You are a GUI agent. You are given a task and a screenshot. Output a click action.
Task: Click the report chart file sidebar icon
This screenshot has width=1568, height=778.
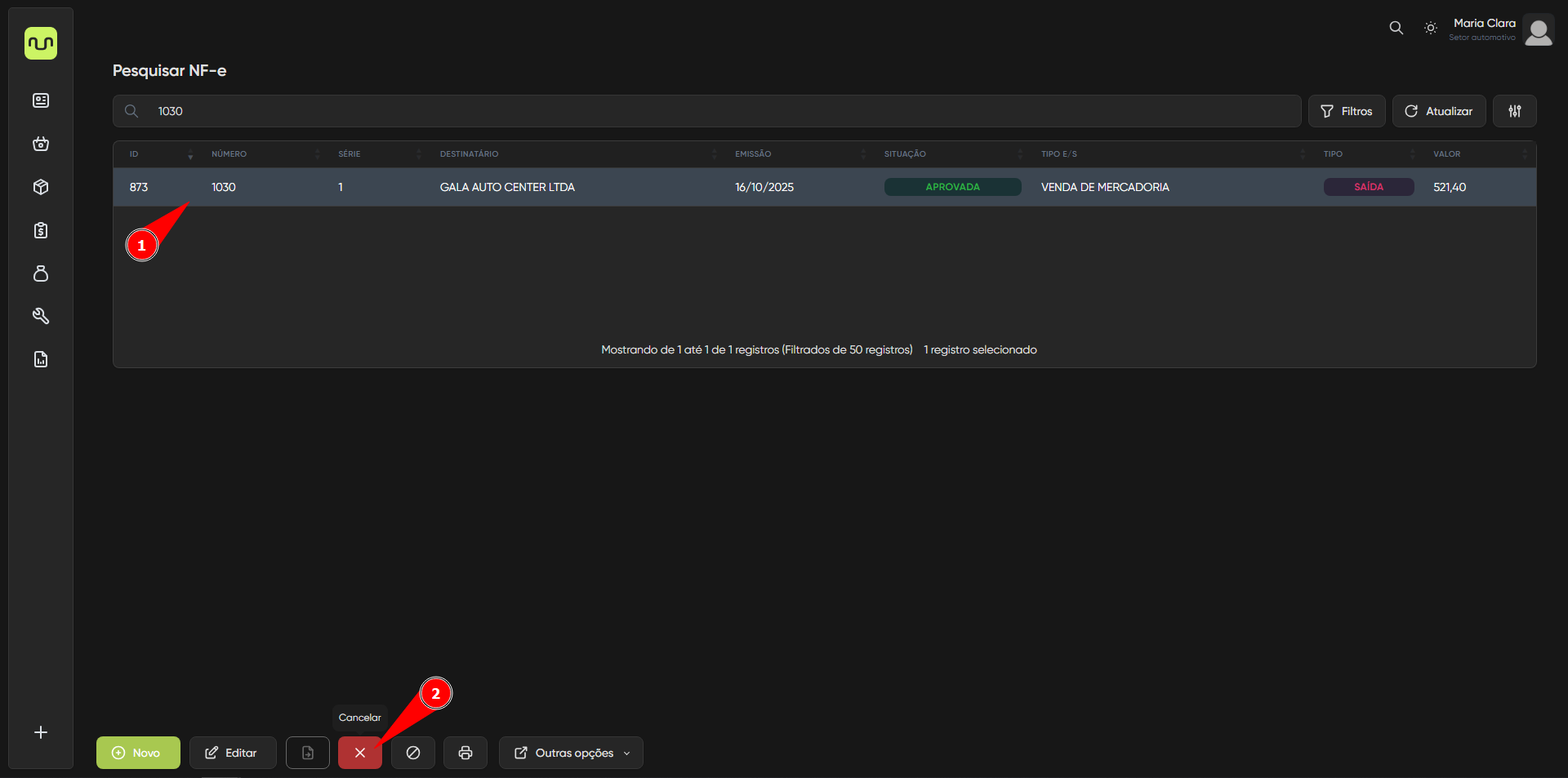pyautogui.click(x=41, y=359)
